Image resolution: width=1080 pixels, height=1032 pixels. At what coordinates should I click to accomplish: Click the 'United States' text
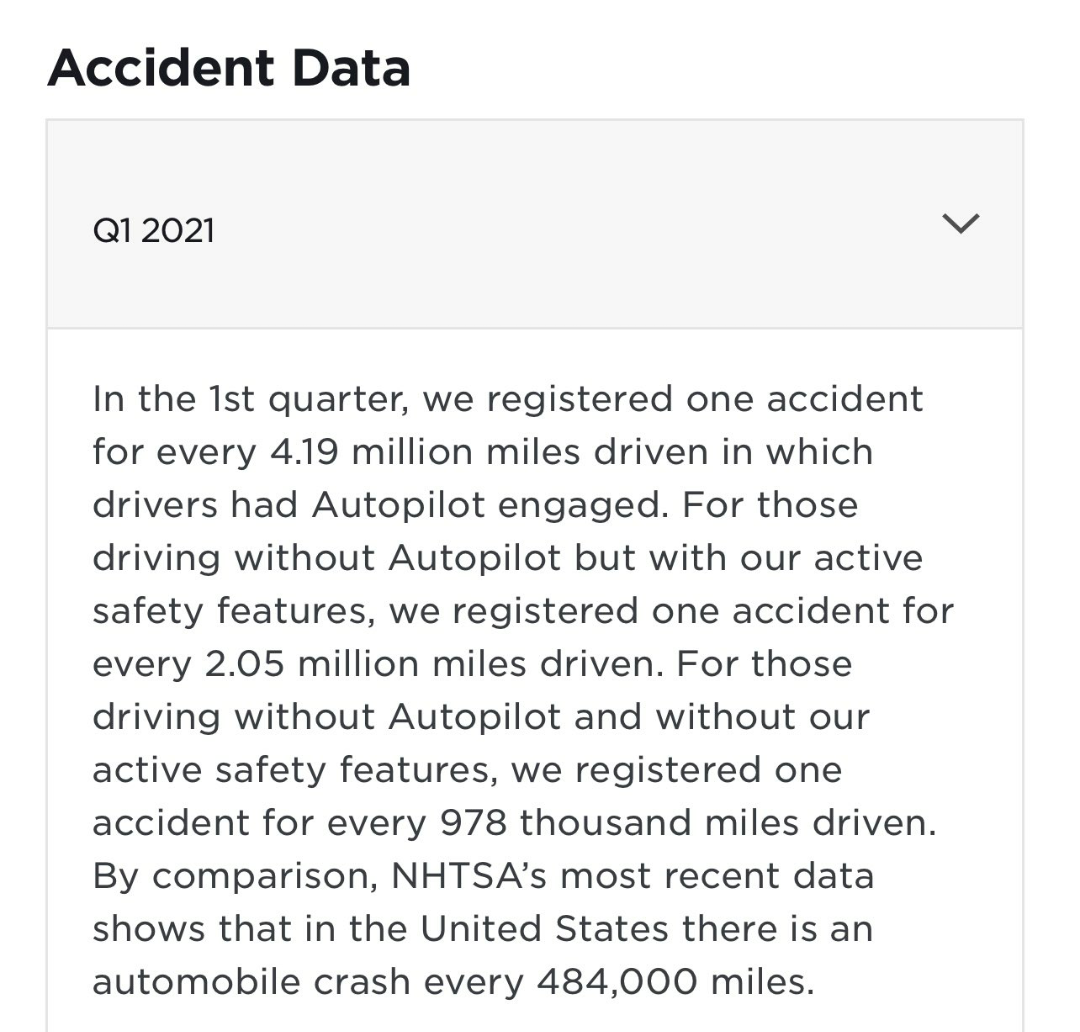point(544,929)
